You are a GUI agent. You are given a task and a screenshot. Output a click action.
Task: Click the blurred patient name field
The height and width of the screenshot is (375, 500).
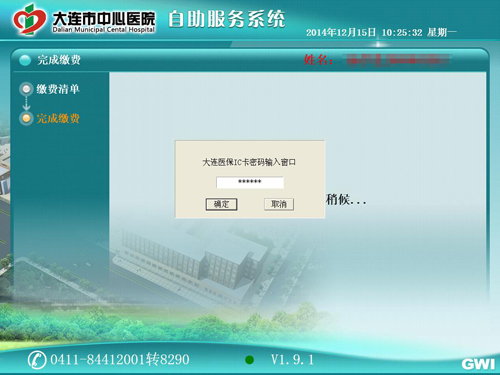tap(398, 60)
